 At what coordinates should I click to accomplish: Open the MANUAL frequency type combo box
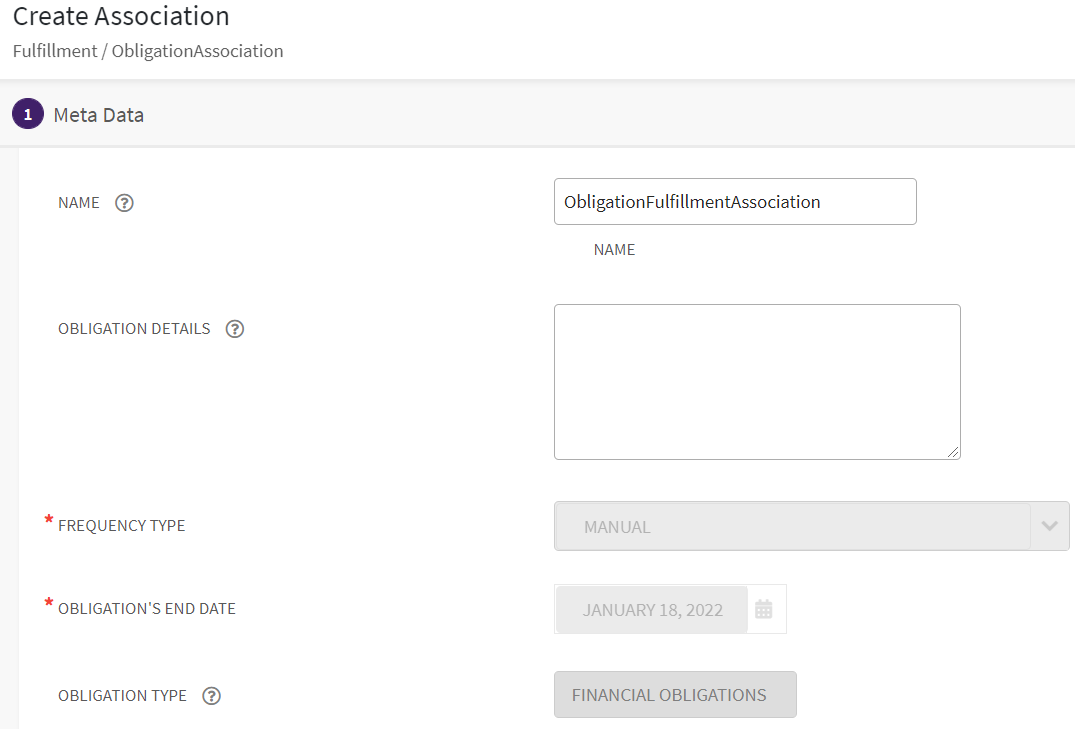click(x=792, y=526)
